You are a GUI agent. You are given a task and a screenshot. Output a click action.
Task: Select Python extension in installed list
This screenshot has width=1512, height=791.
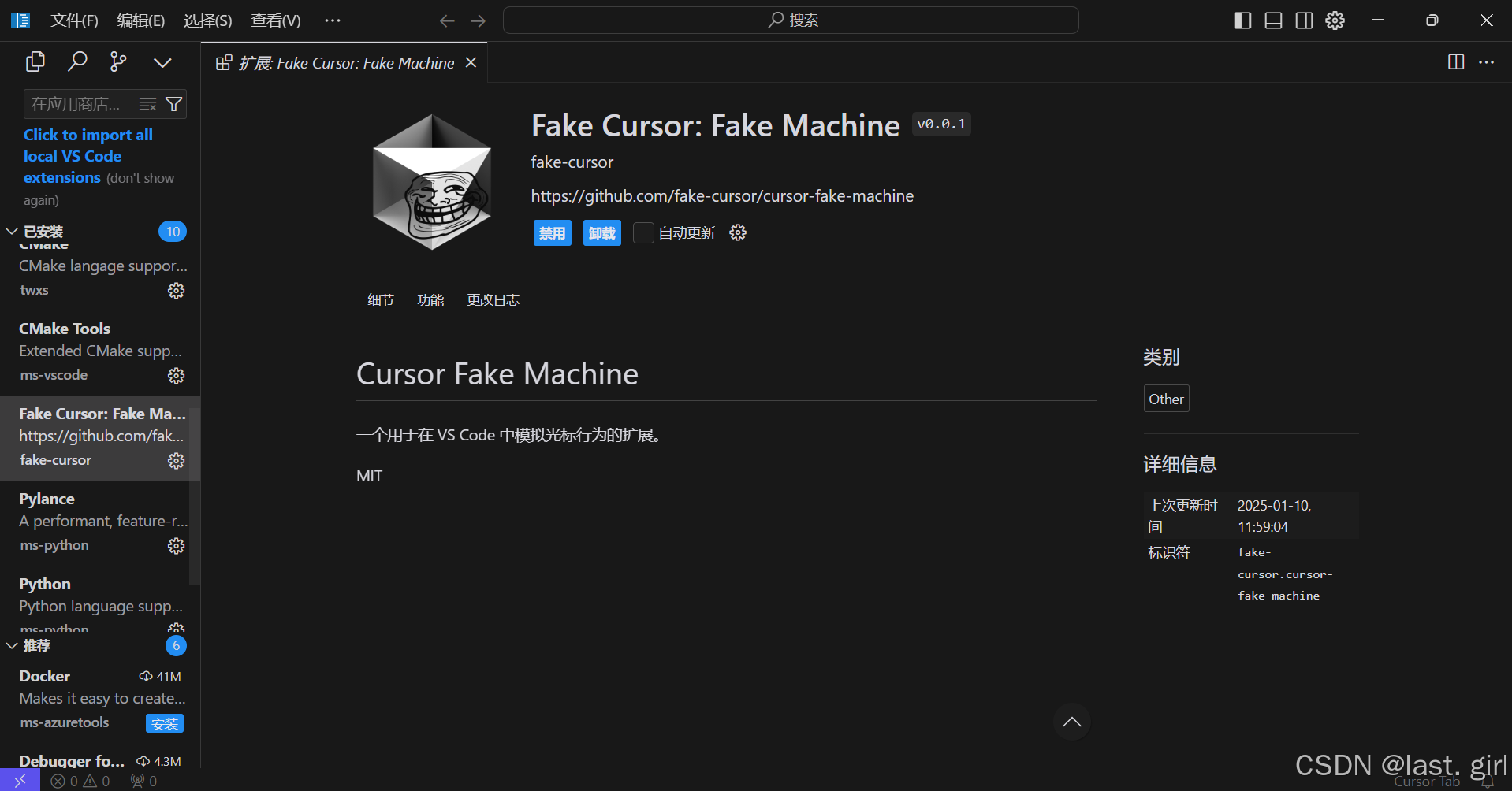[x=100, y=600]
